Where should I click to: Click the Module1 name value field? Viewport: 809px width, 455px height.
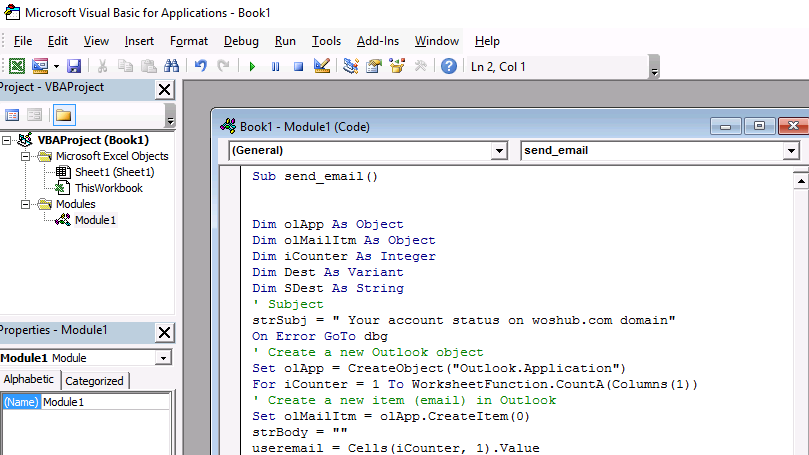[x=105, y=402]
